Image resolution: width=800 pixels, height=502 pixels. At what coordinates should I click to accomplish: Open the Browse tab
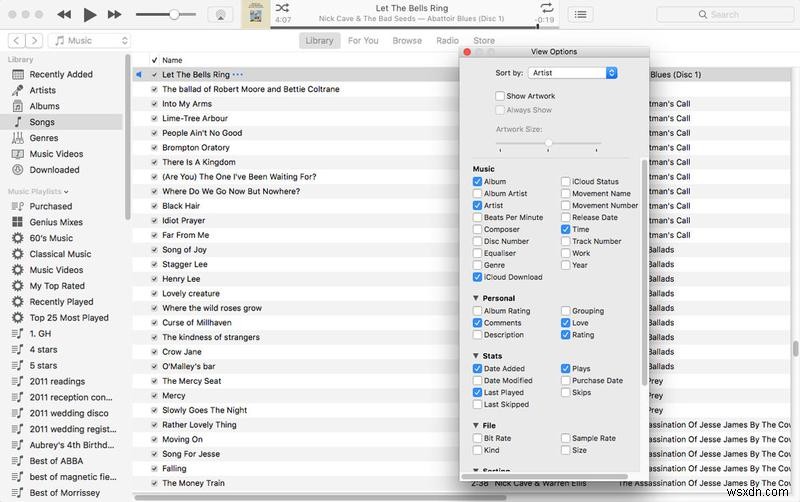tap(407, 40)
